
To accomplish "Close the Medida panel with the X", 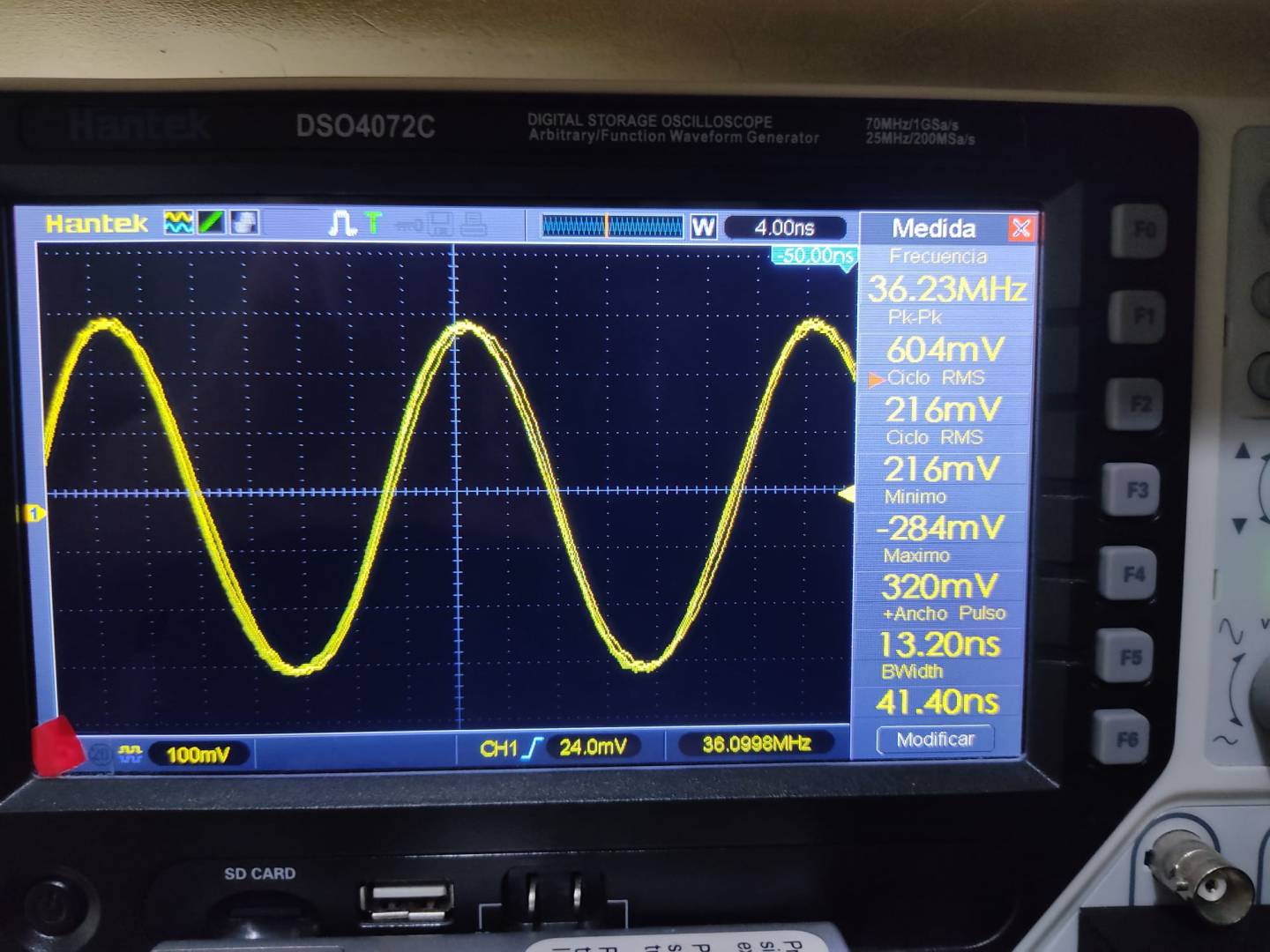I will point(1020,228).
